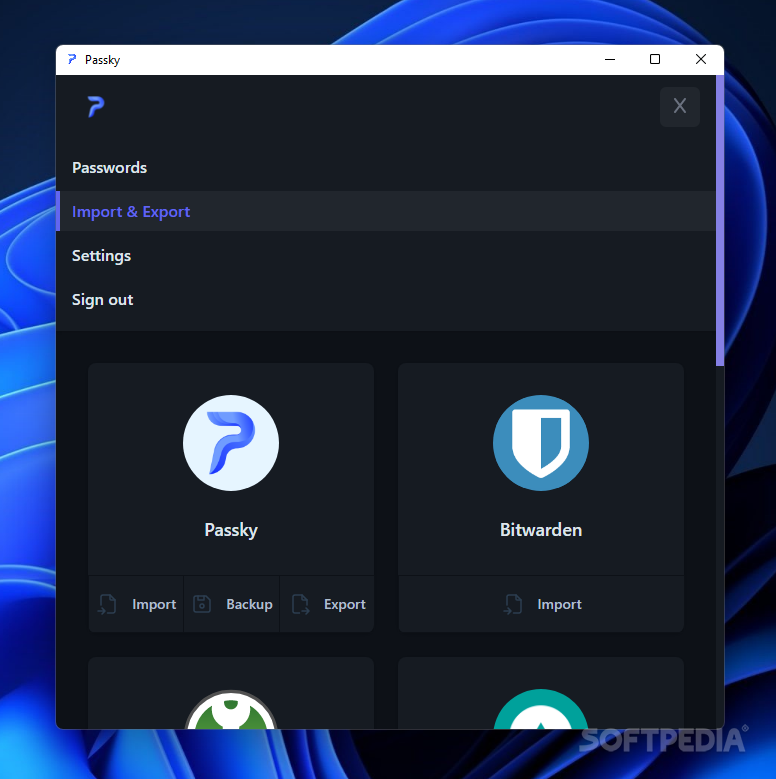Click the round Passky logo in the Passky card

point(231,443)
